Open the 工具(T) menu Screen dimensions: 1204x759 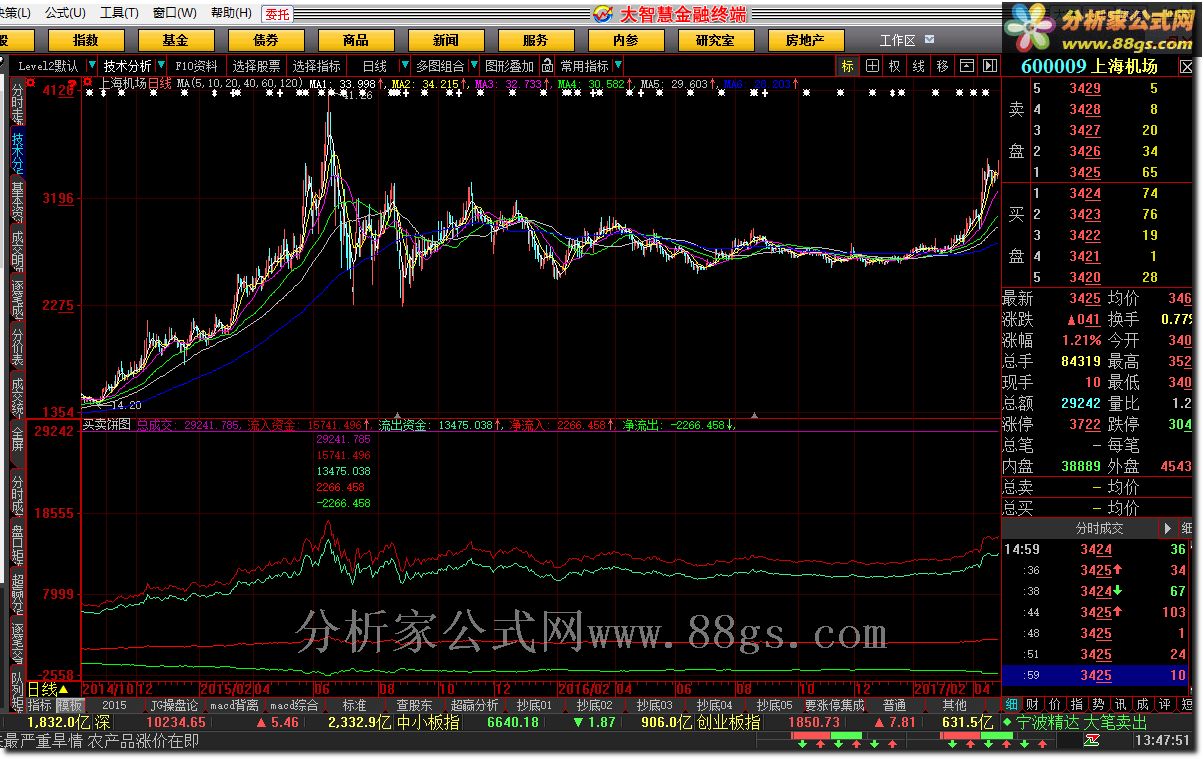(120, 13)
